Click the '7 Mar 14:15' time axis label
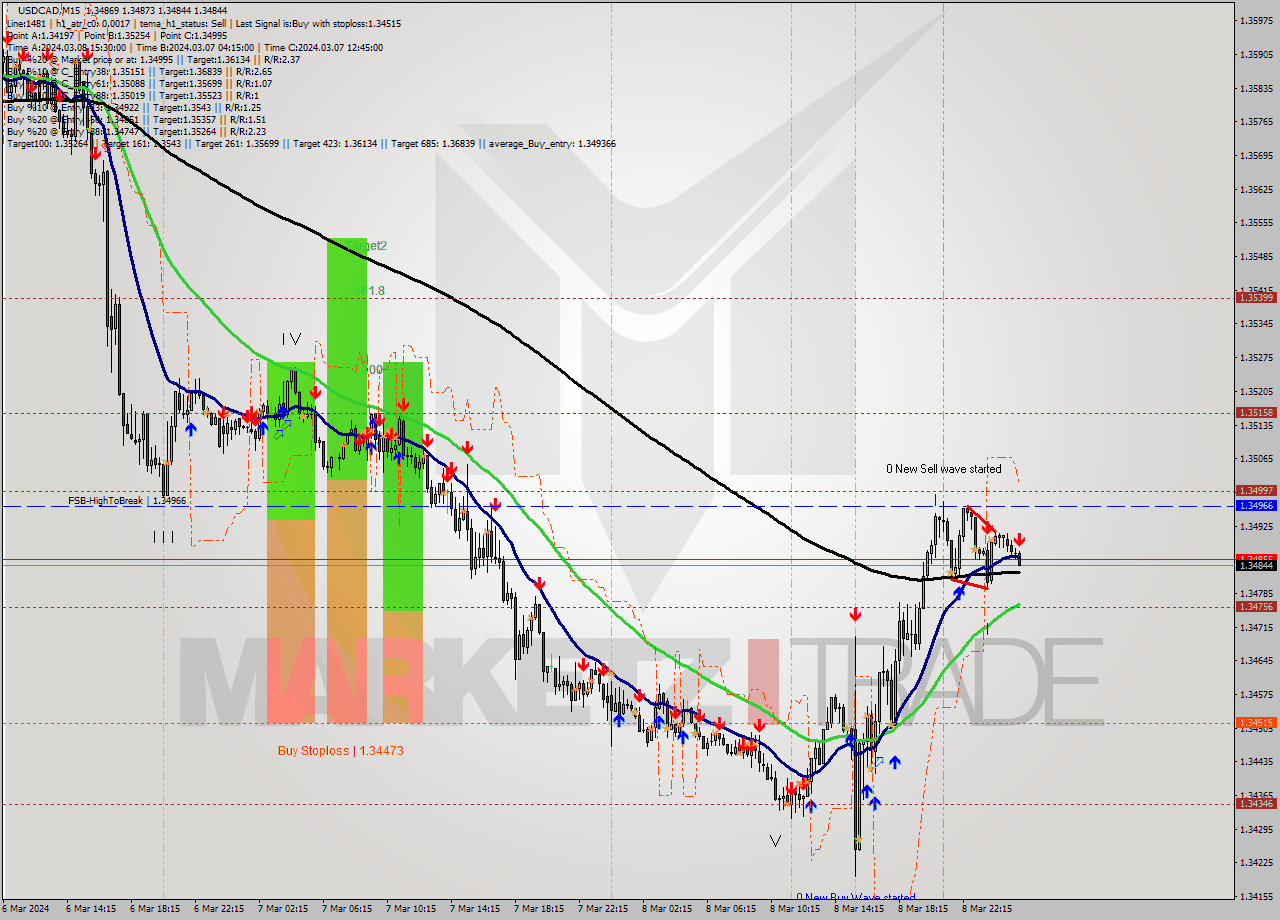The height and width of the screenshot is (920, 1280). click(475, 909)
